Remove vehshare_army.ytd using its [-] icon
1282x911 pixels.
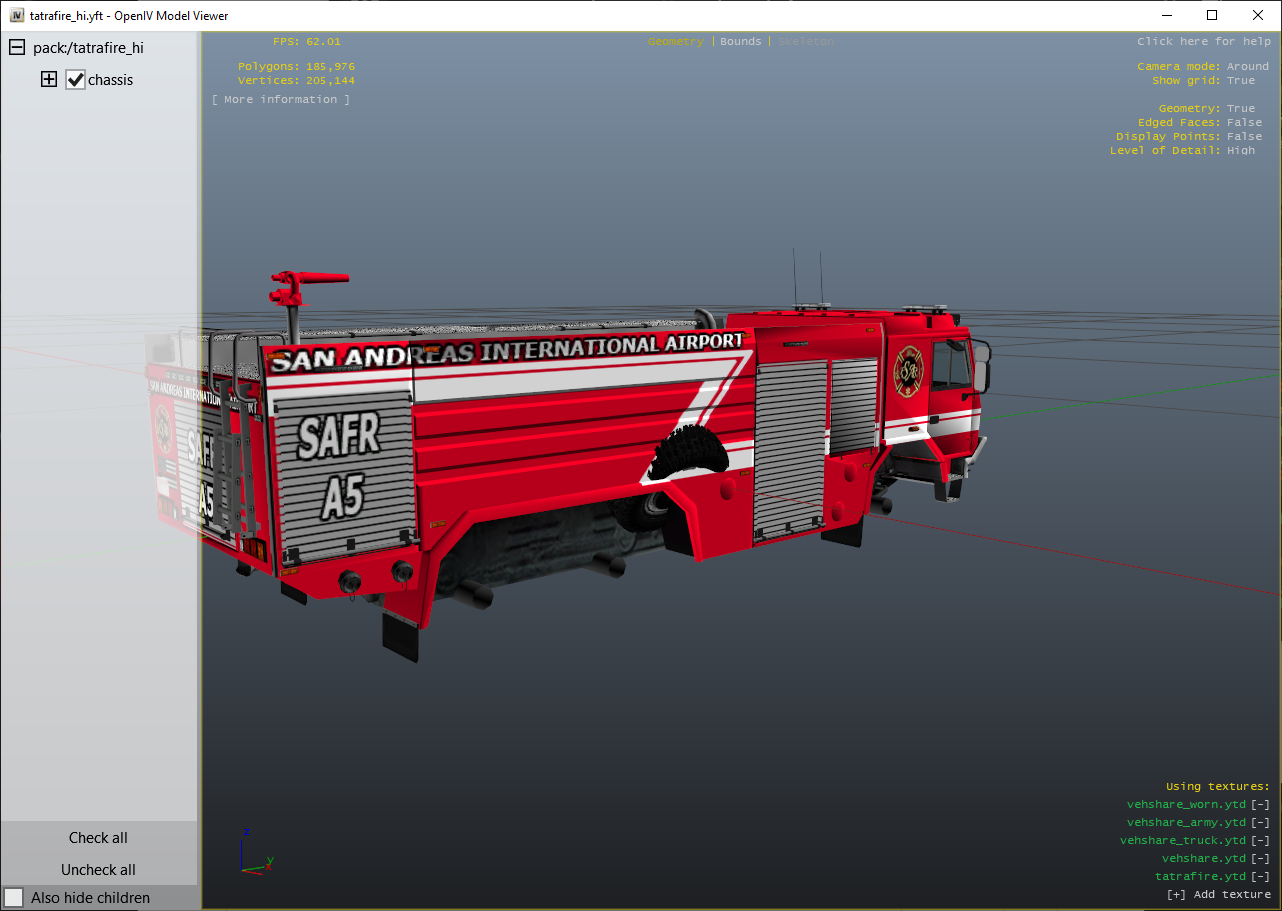(1260, 823)
